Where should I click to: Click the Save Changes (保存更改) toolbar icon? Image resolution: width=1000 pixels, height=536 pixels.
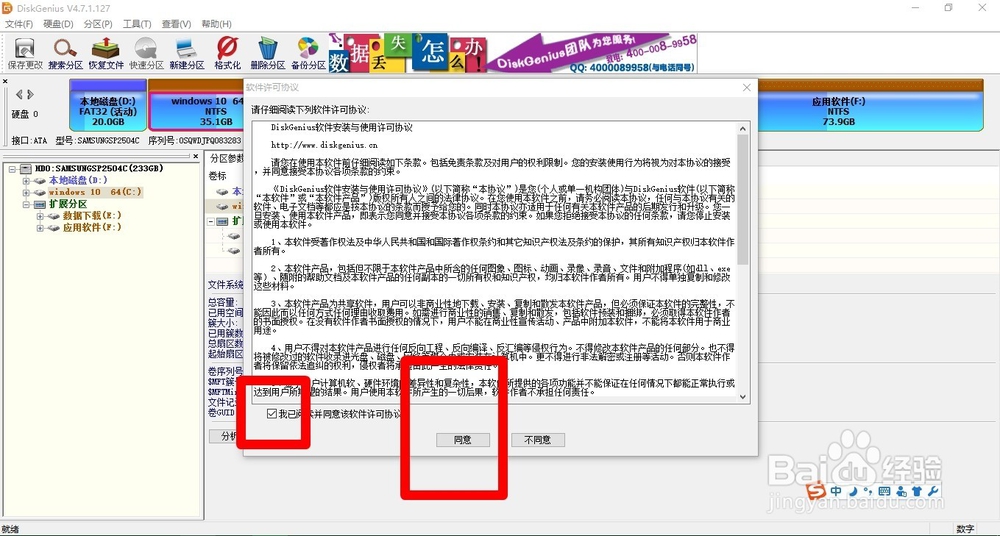(x=25, y=53)
